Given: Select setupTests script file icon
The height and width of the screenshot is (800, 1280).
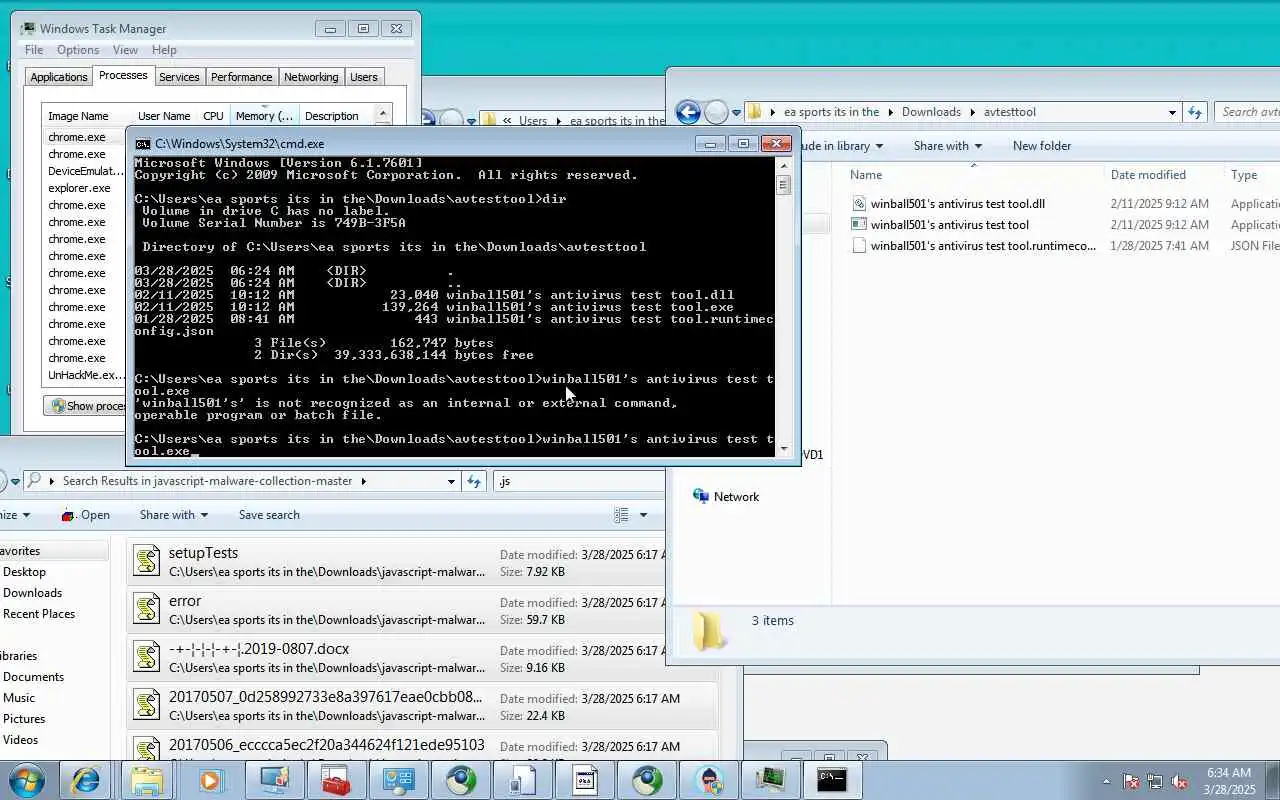Looking at the screenshot, I should pos(147,561).
